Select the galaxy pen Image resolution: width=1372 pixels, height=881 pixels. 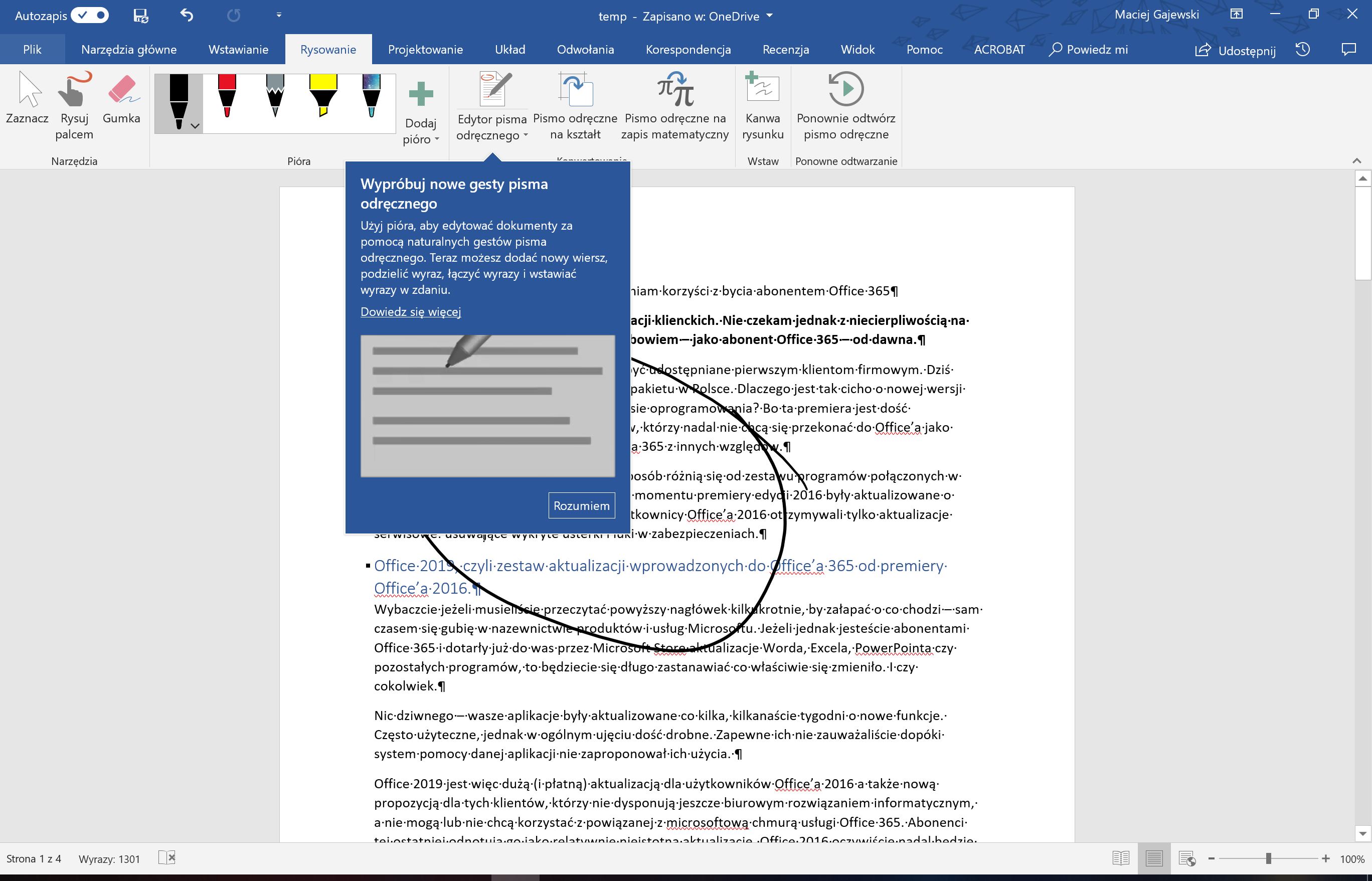point(371,96)
